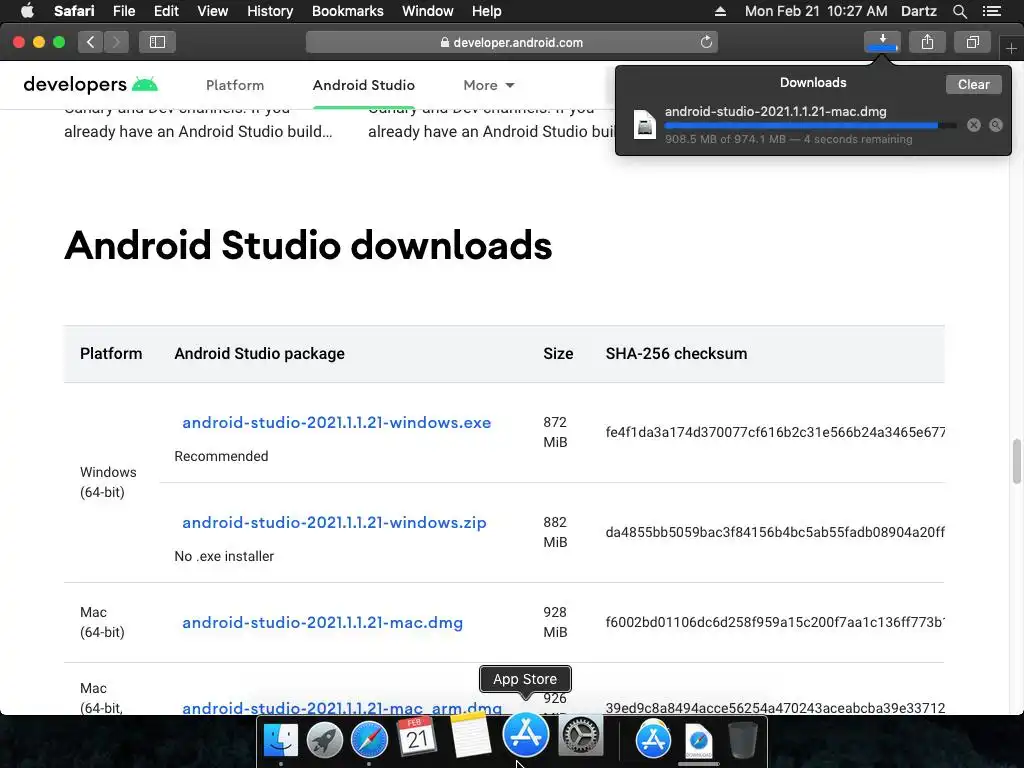Download android-studio-2021.1.1.21-windows.exe
The image size is (1024, 768).
click(336, 423)
